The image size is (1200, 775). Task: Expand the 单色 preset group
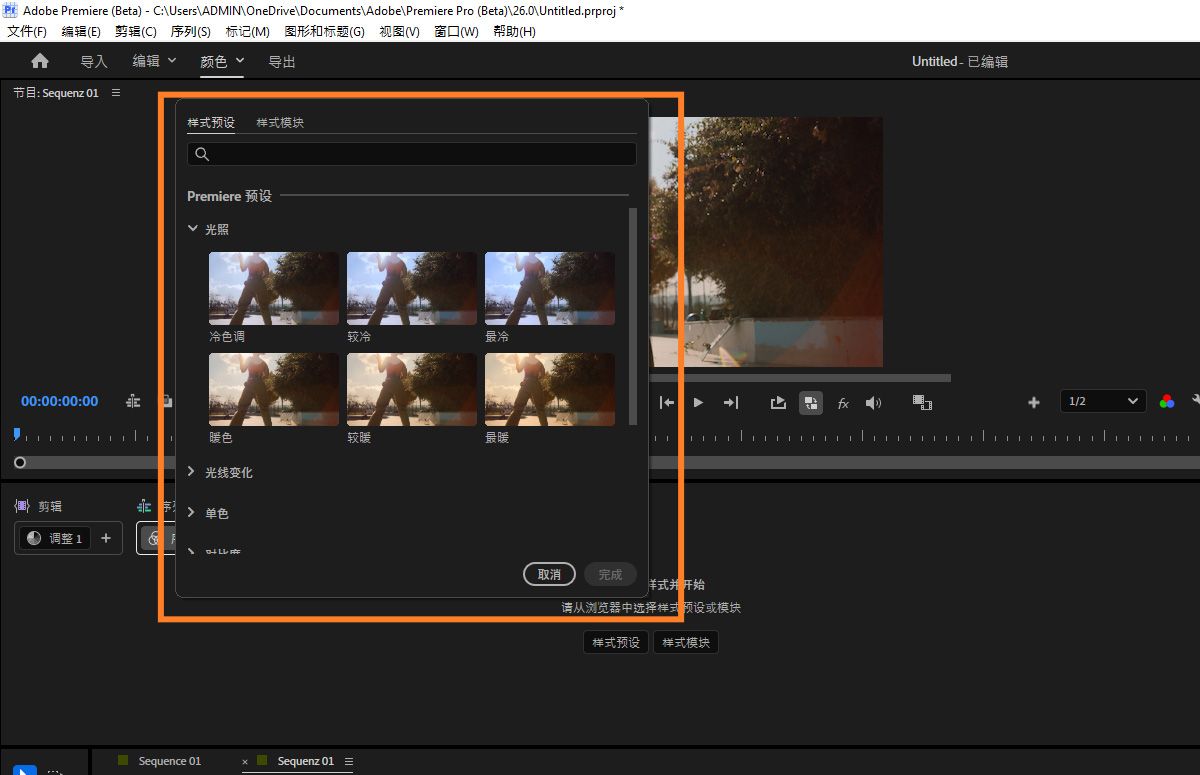click(x=193, y=513)
